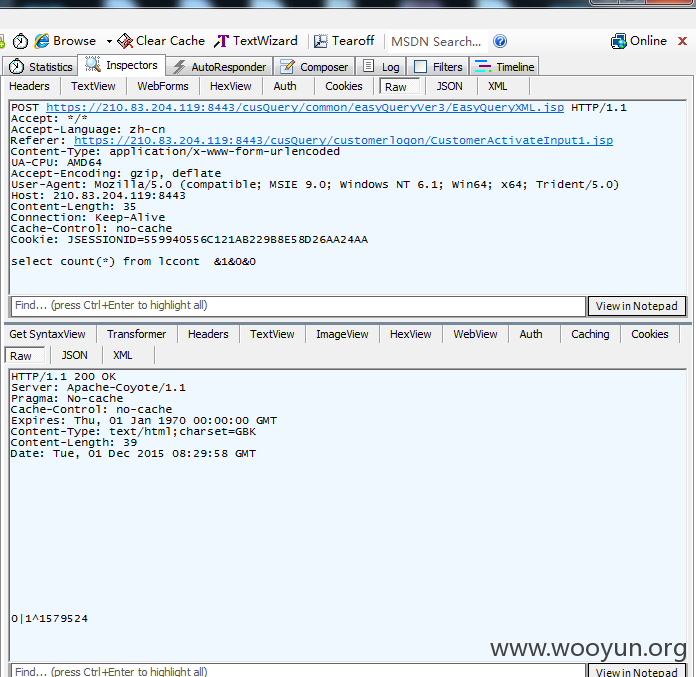Image resolution: width=696 pixels, height=677 pixels.
Task: Open the CustomerActivateInput1.jsp Referer link
Action: tap(344, 140)
